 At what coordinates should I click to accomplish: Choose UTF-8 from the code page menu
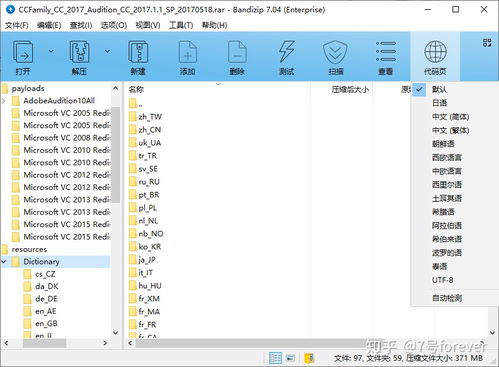[x=442, y=280]
